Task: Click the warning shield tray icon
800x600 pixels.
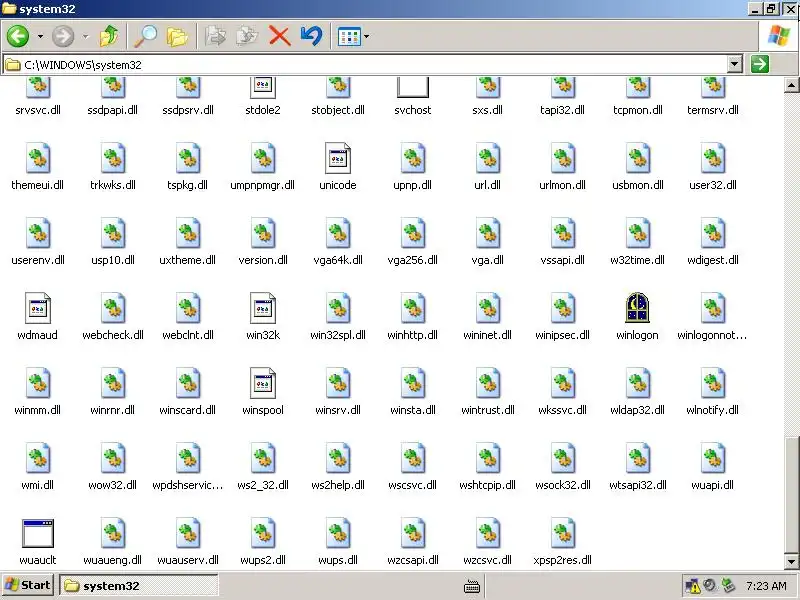Action: 692,585
